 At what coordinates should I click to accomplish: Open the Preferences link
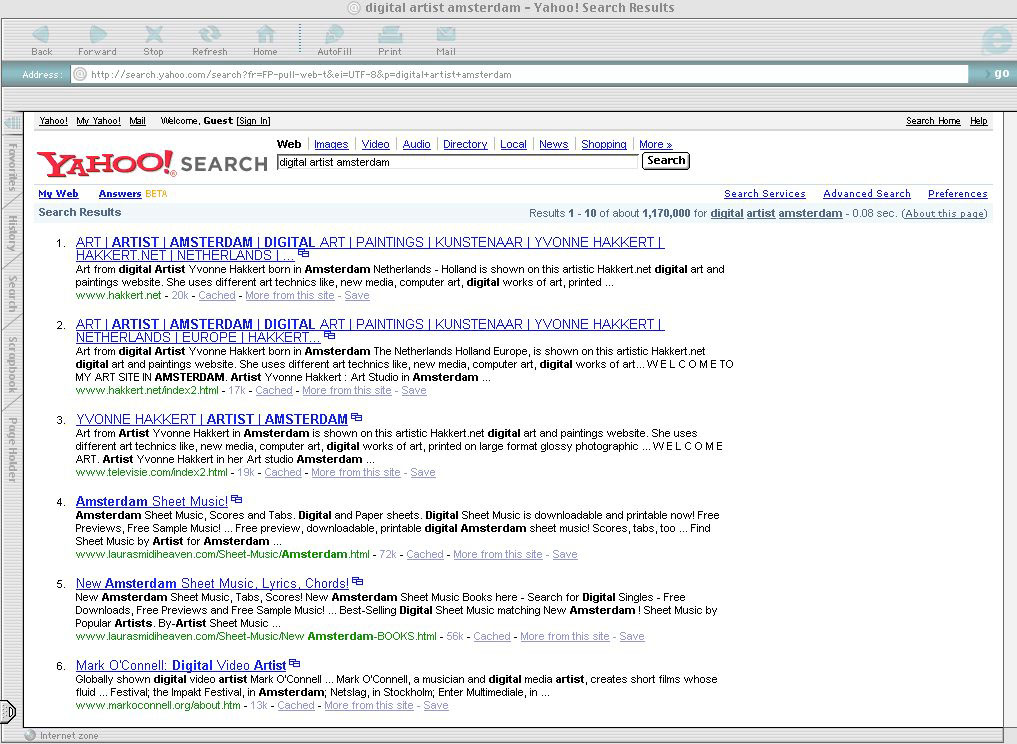coord(957,194)
